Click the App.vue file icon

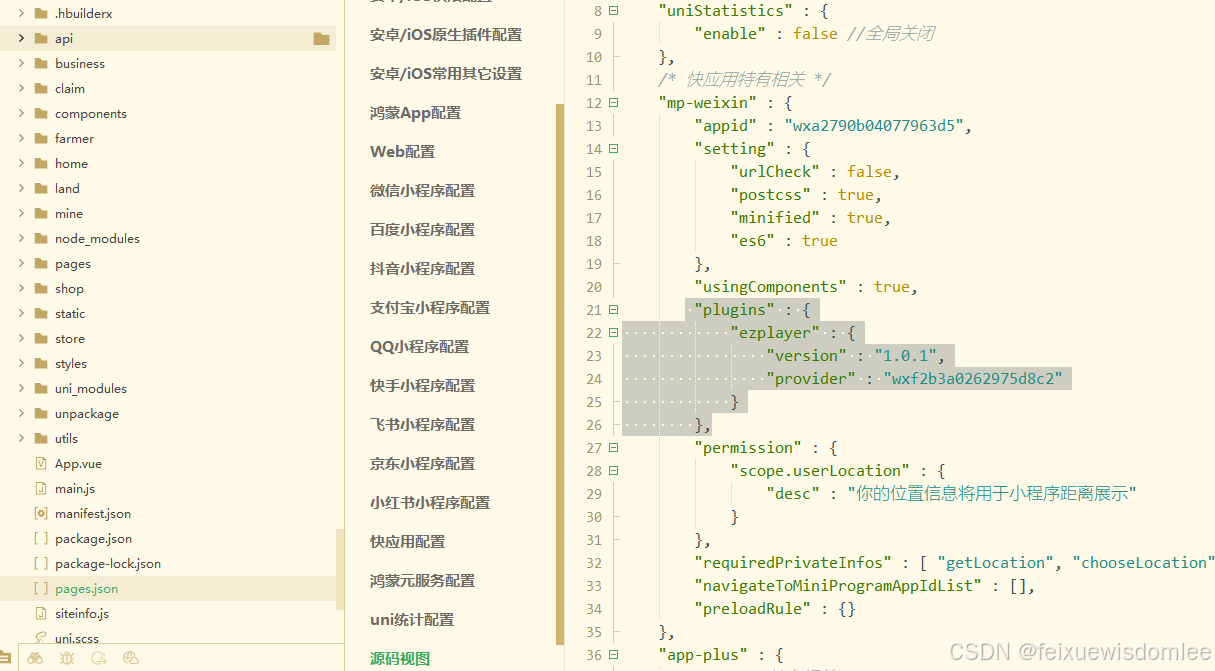point(41,464)
